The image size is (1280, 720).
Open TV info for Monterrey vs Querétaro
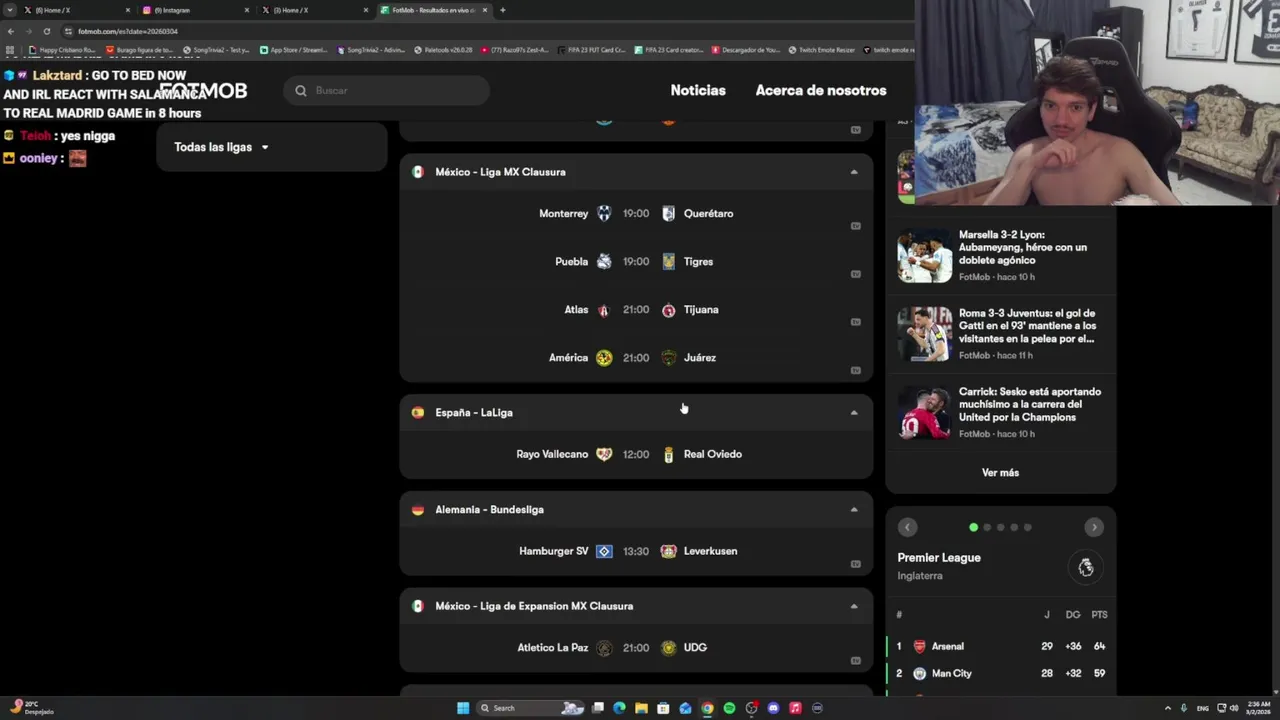tap(855, 226)
